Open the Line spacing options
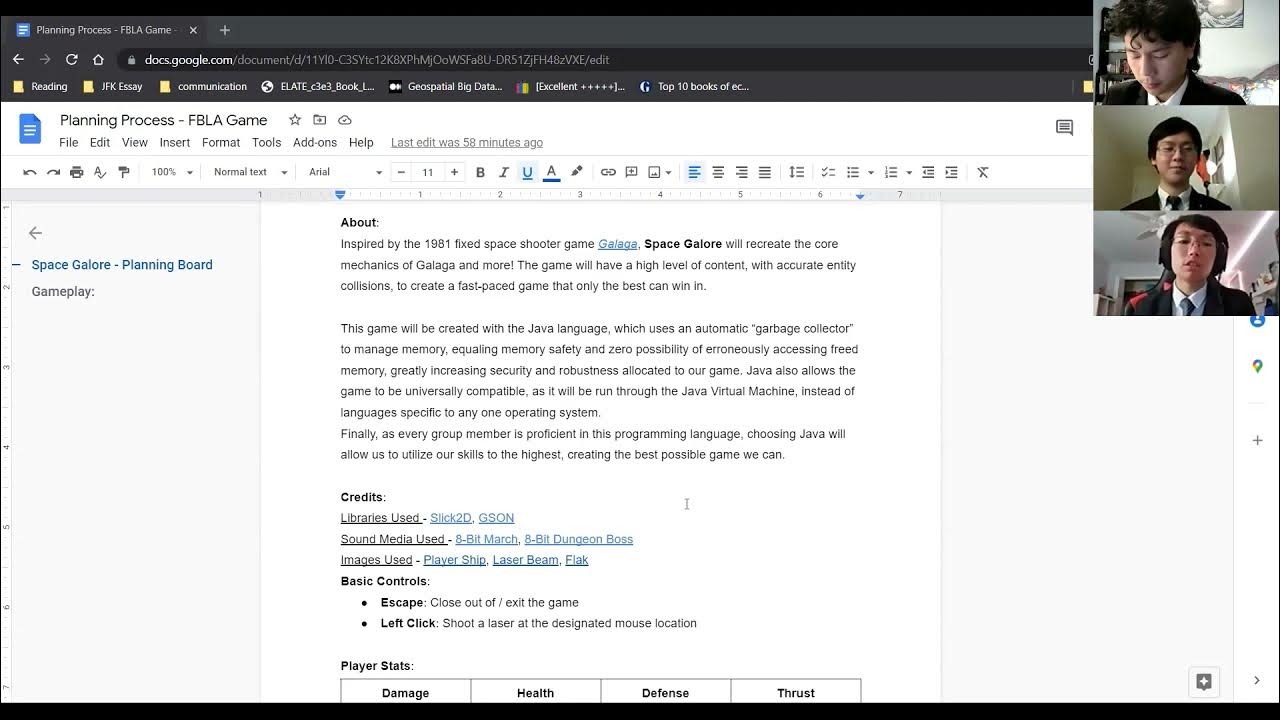 797,172
